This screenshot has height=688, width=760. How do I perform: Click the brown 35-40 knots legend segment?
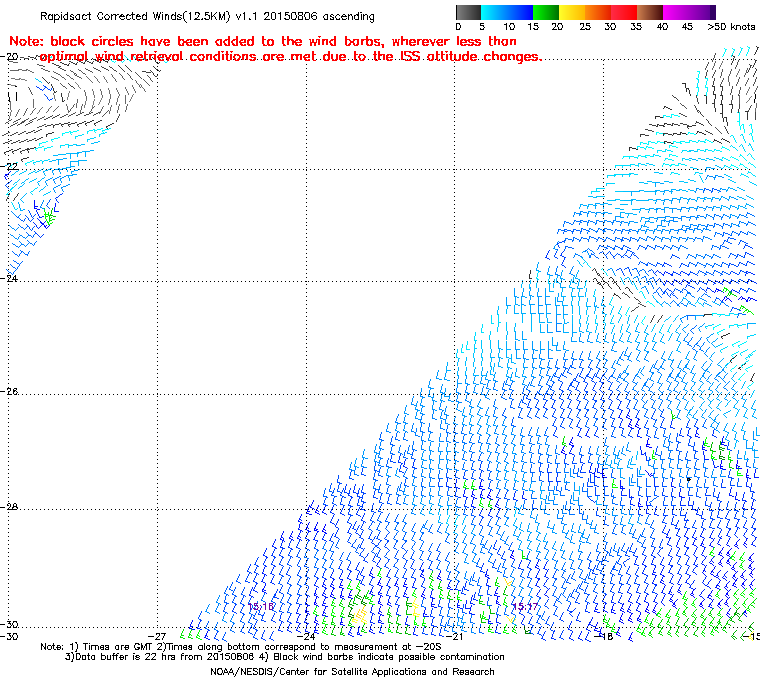pos(650,12)
